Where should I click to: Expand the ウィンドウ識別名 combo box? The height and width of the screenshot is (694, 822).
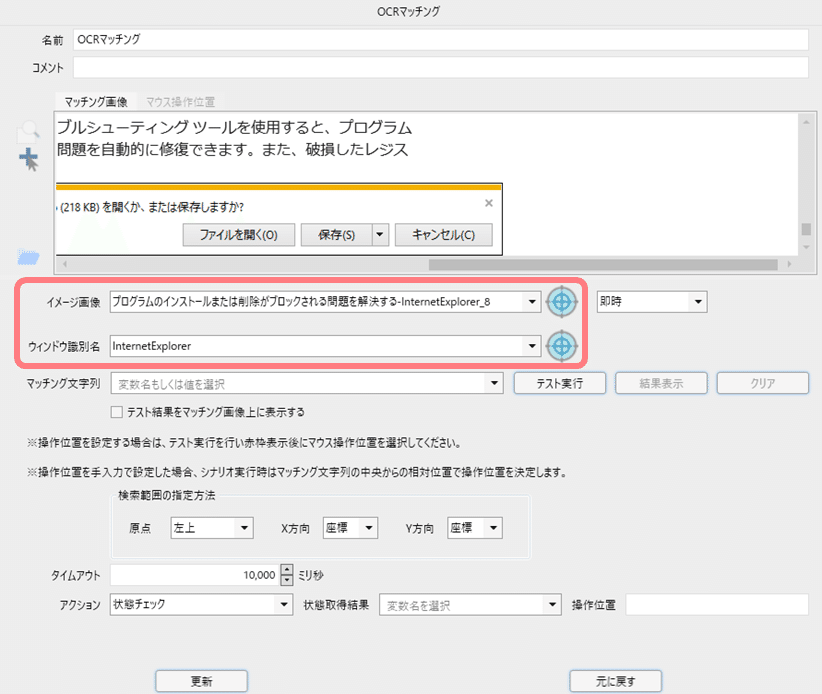coord(532,345)
